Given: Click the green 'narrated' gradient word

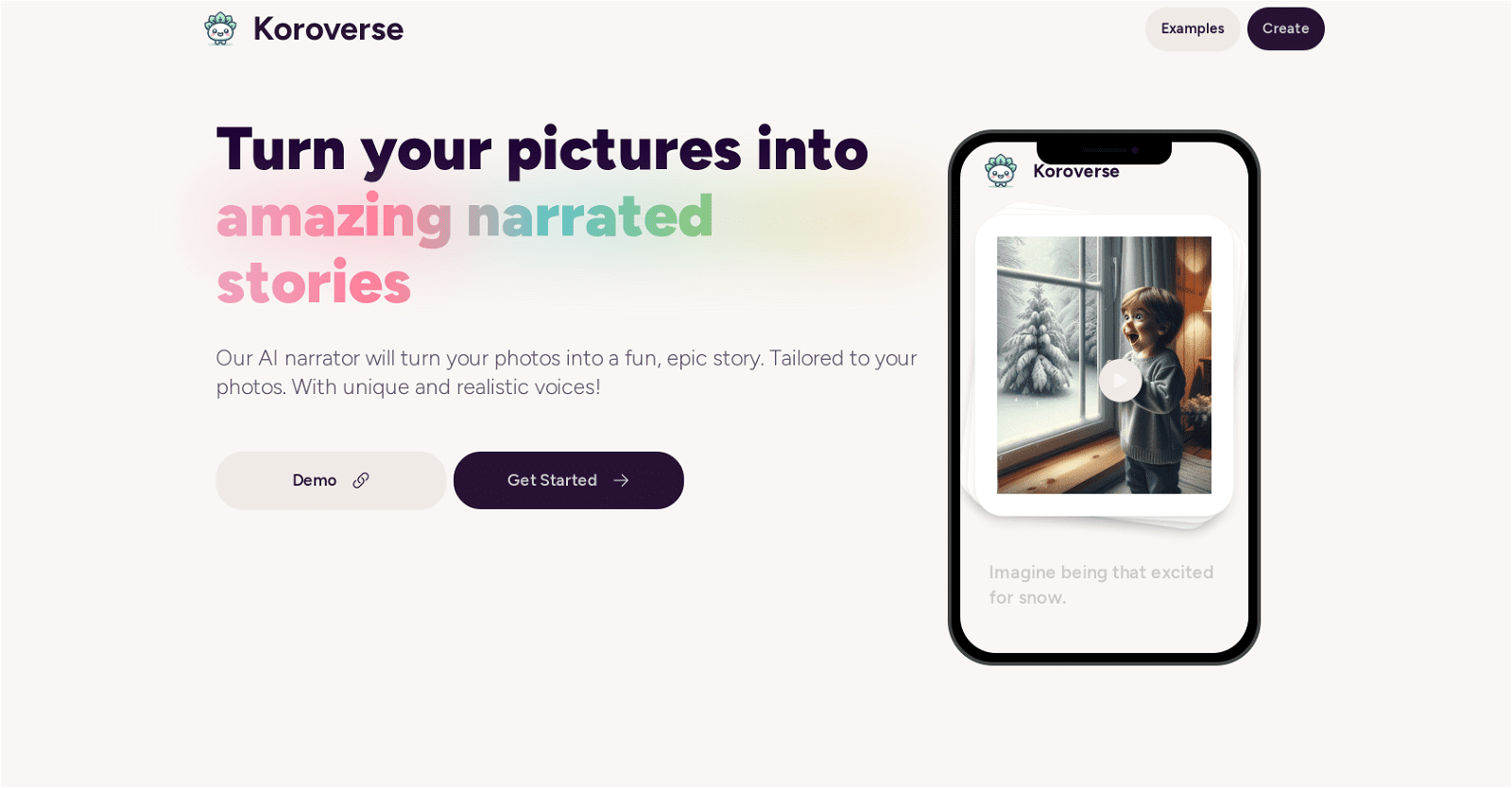Looking at the screenshot, I should click(x=590, y=216).
